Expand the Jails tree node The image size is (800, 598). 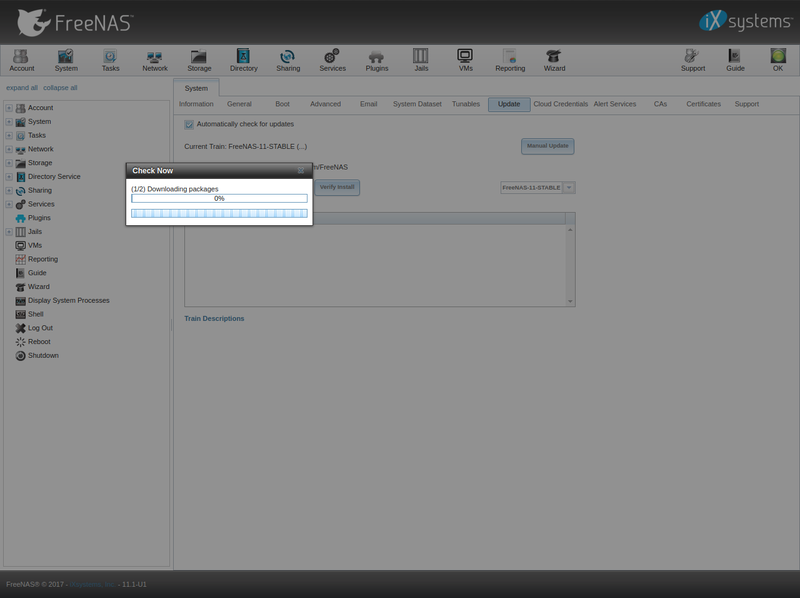click(9, 232)
